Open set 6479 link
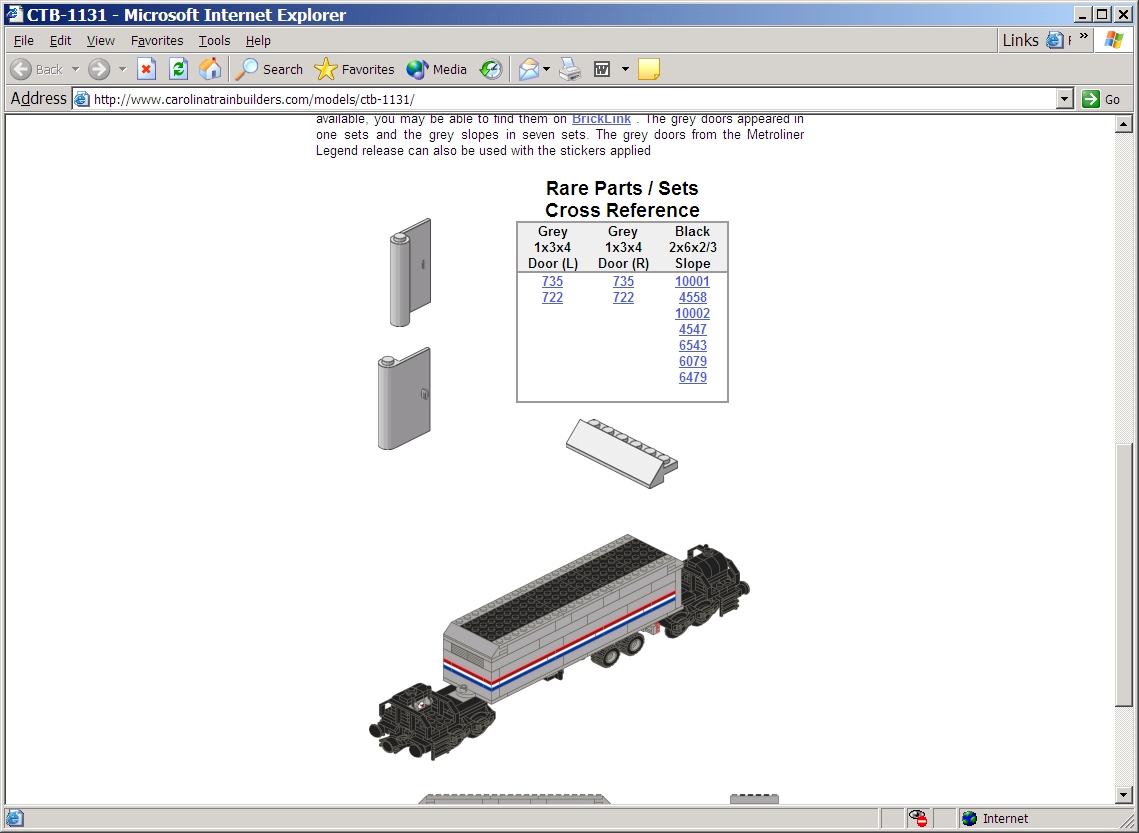Viewport: 1139px width, 833px height. [x=692, y=377]
